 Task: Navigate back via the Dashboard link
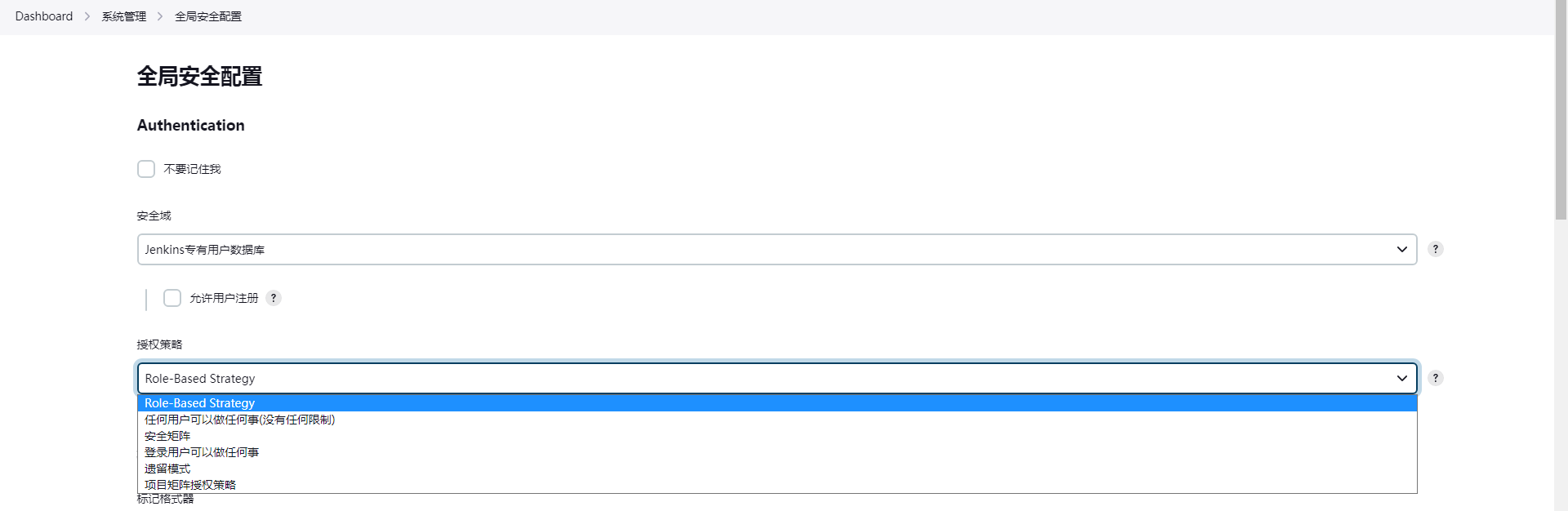point(43,16)
